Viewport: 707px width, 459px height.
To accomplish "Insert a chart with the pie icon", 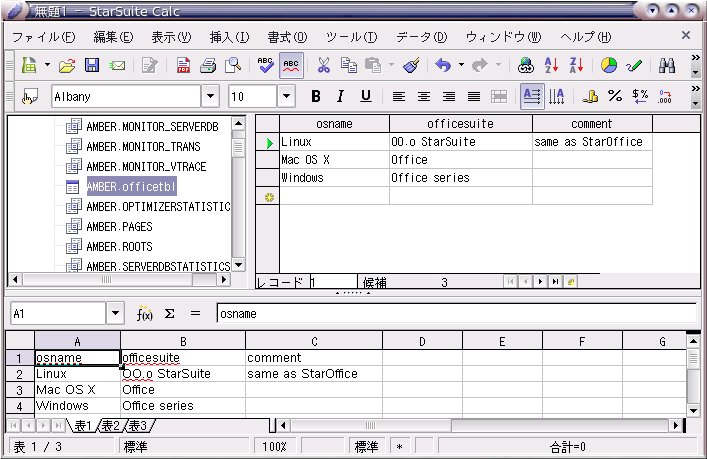I will pyautogui.click(x=609, y=66).
